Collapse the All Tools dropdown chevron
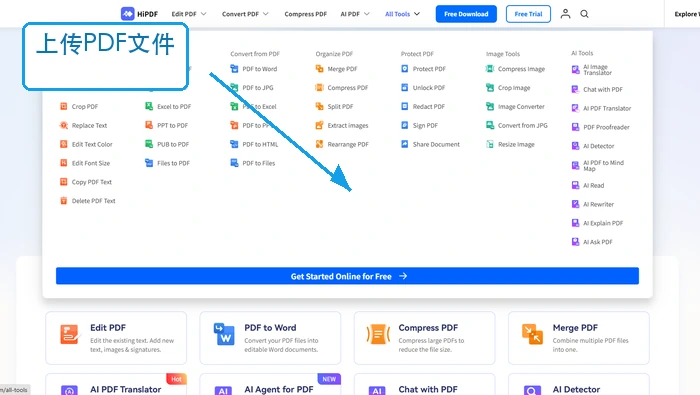Viewport: 700px width, 395px height. 417,14
